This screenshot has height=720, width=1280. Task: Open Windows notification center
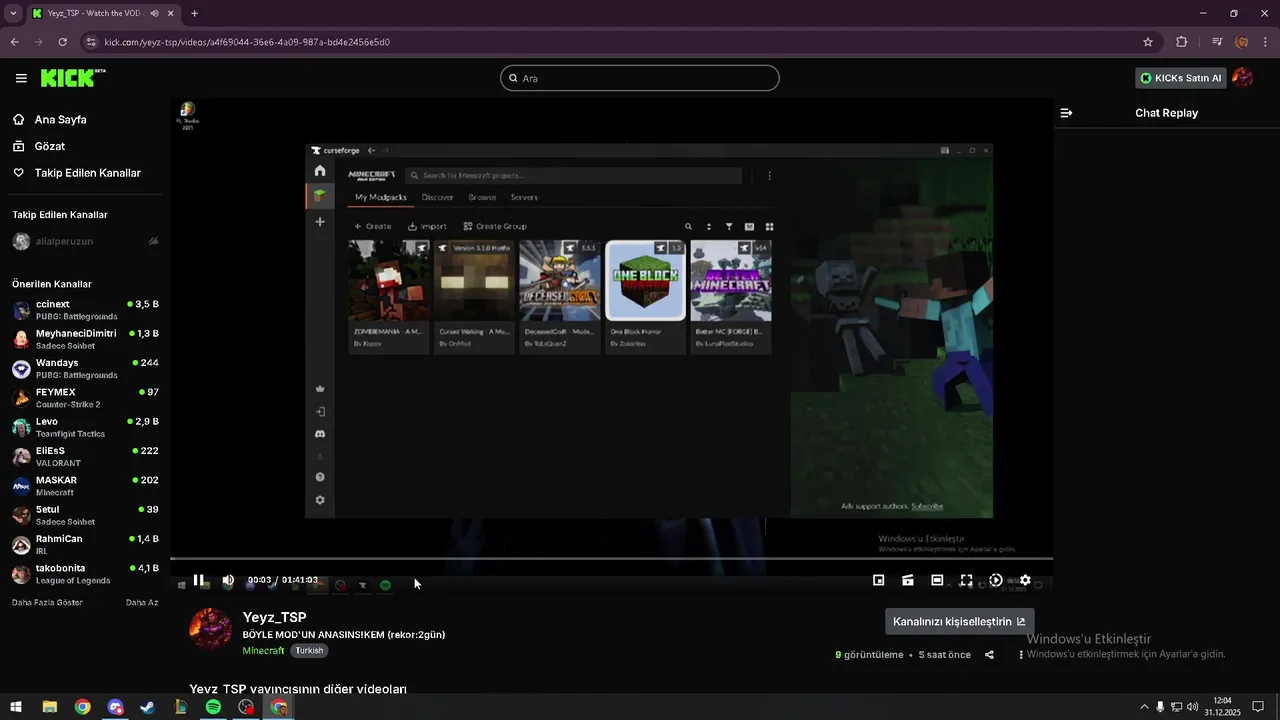point(1258,707)
